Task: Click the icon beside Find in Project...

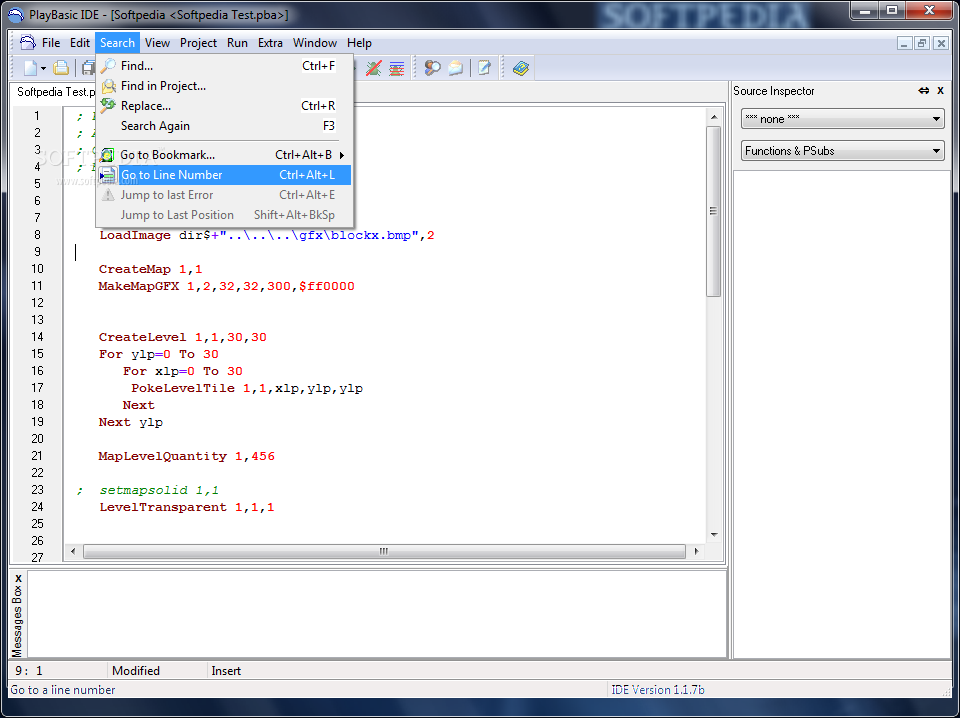Action: coord(108,86)
